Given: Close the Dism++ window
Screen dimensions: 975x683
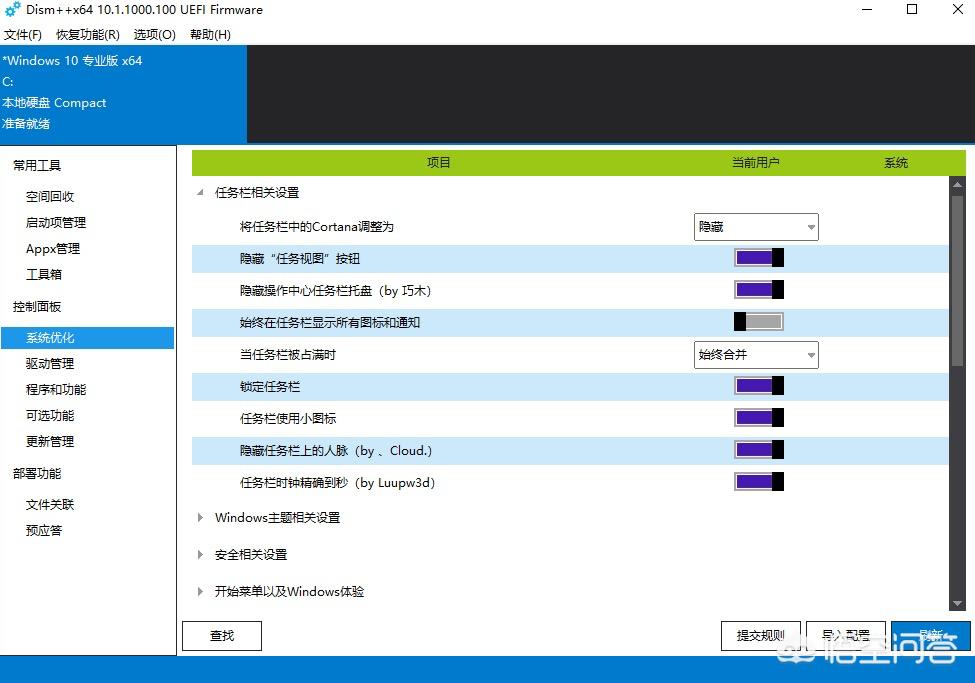Looking at the screenshot, I should pyautogui.click(x=958, y=9).
